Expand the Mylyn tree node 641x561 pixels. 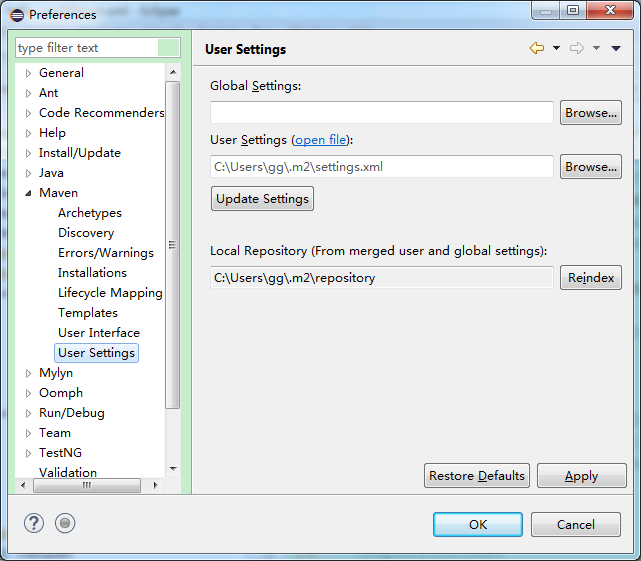[28, 373]
